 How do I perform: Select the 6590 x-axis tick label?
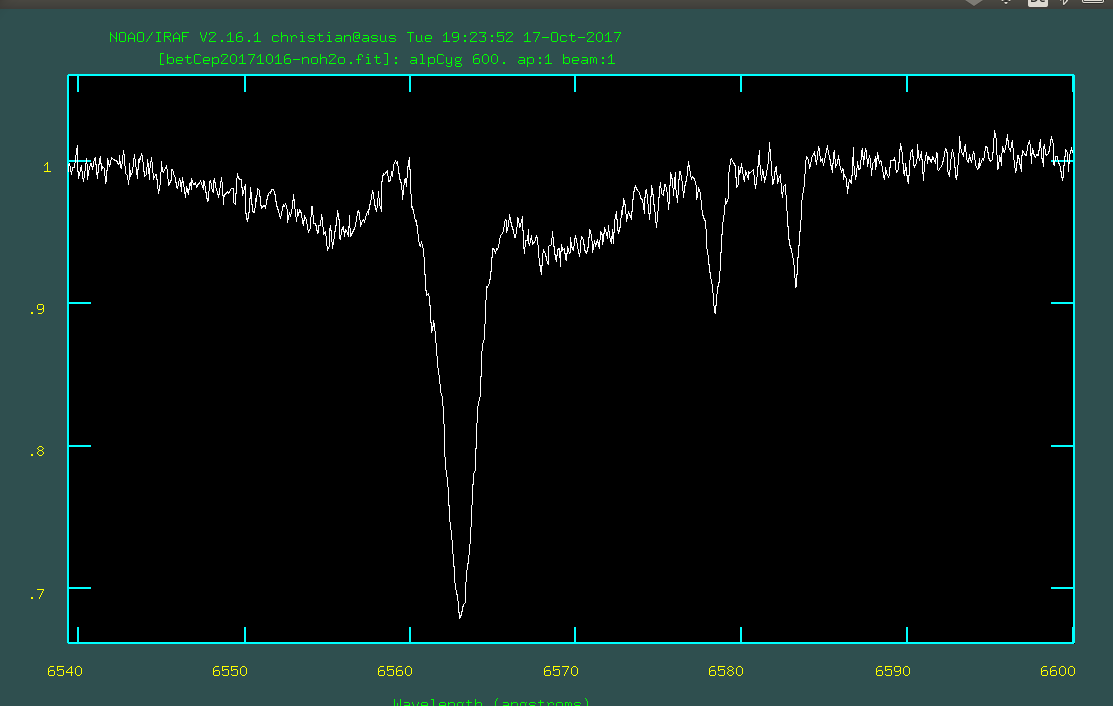coord(892,670)
